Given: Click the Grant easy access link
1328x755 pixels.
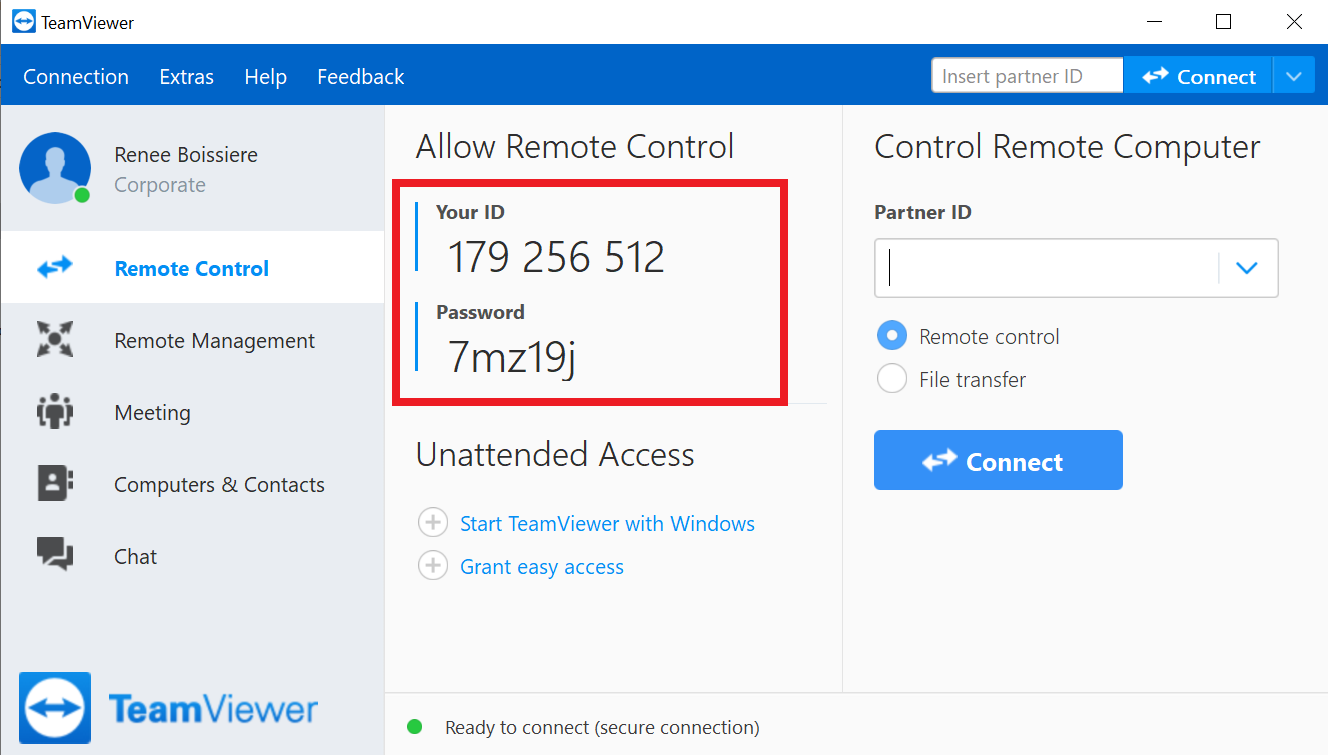Looking at the screenshot, I should tap(542, 567).
